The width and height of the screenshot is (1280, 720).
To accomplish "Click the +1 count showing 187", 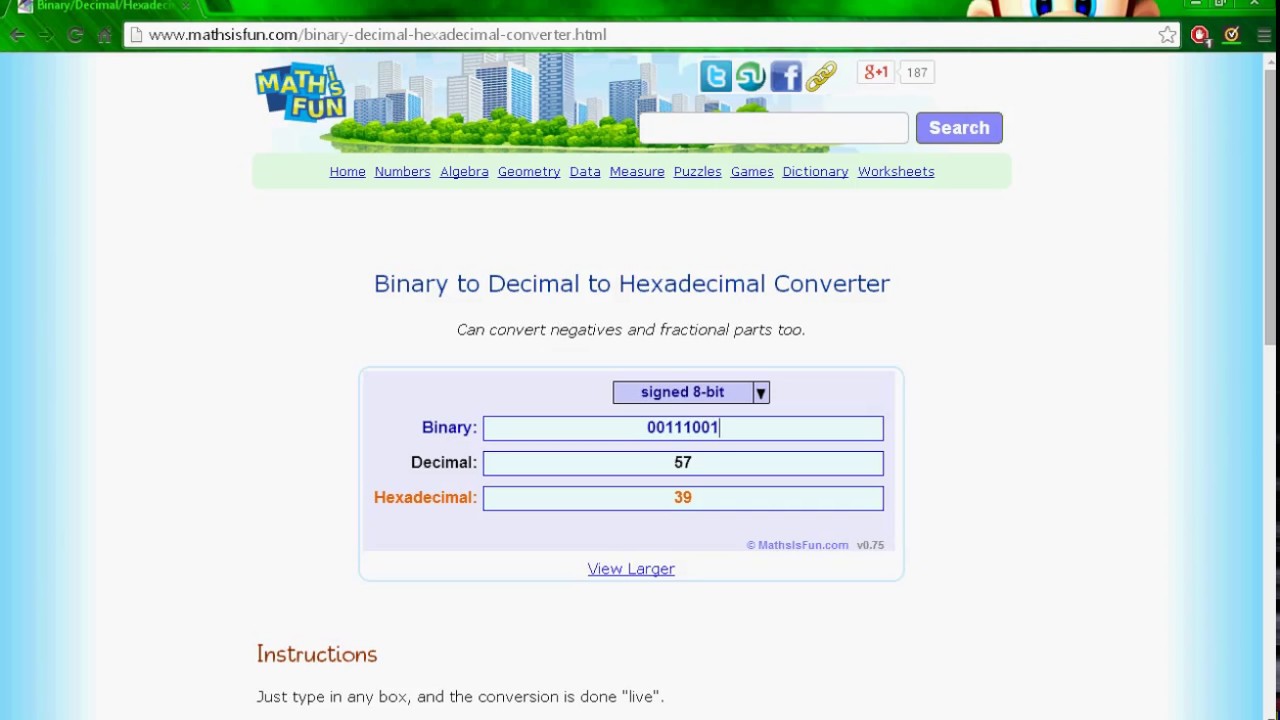I will 917,72.
